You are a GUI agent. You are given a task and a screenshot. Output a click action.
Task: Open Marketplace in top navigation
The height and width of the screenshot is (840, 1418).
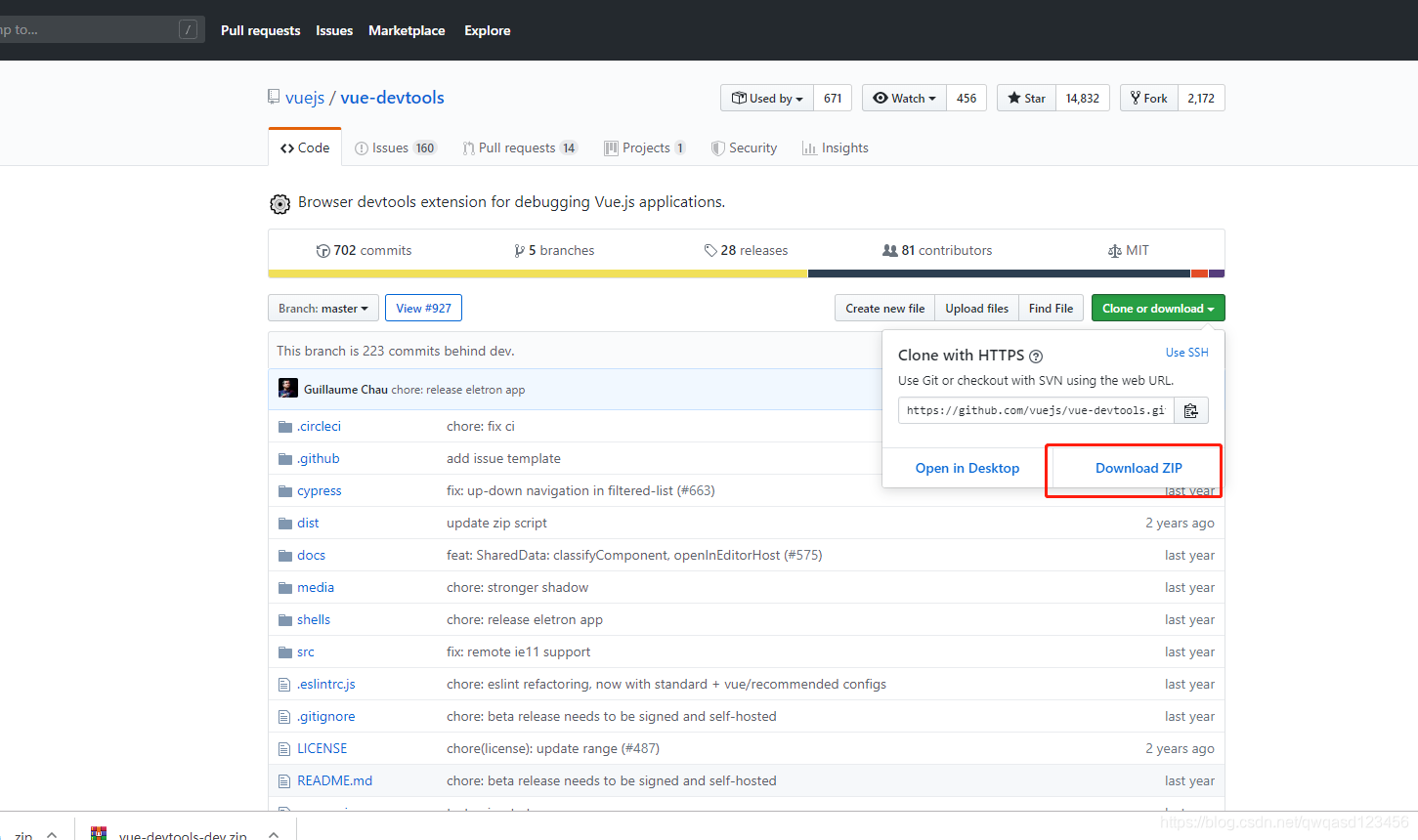(407, 30)
